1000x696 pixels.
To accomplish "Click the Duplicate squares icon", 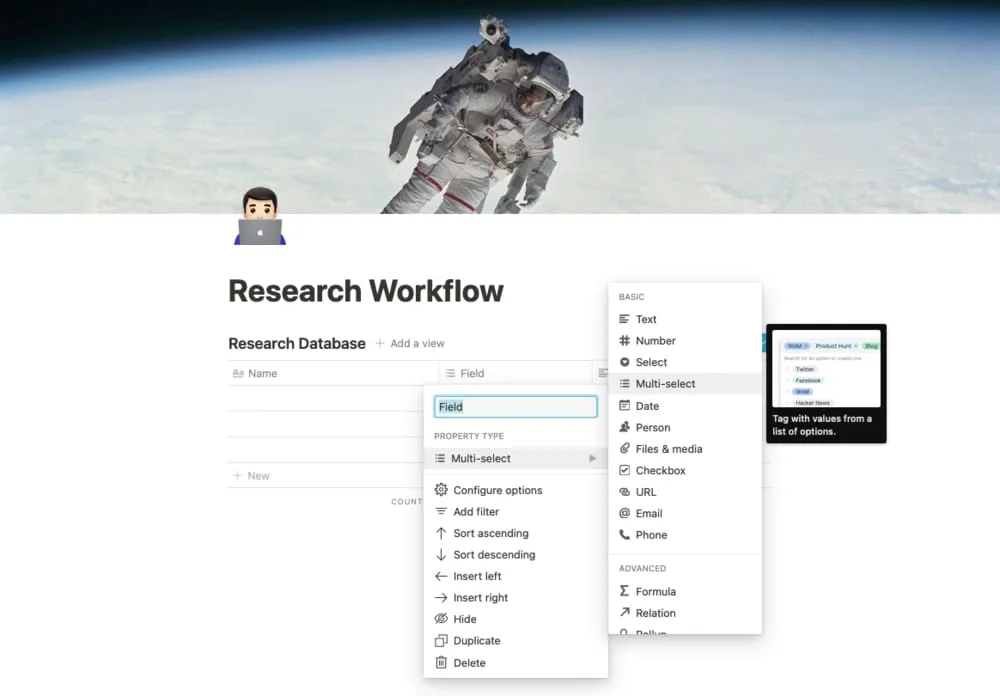I will click(x=441, y=640).
